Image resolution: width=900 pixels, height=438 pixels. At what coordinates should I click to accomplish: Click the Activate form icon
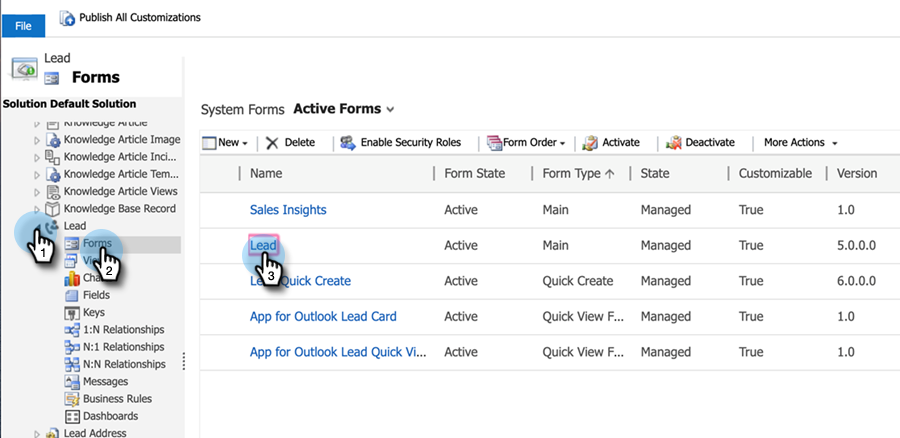591,143
